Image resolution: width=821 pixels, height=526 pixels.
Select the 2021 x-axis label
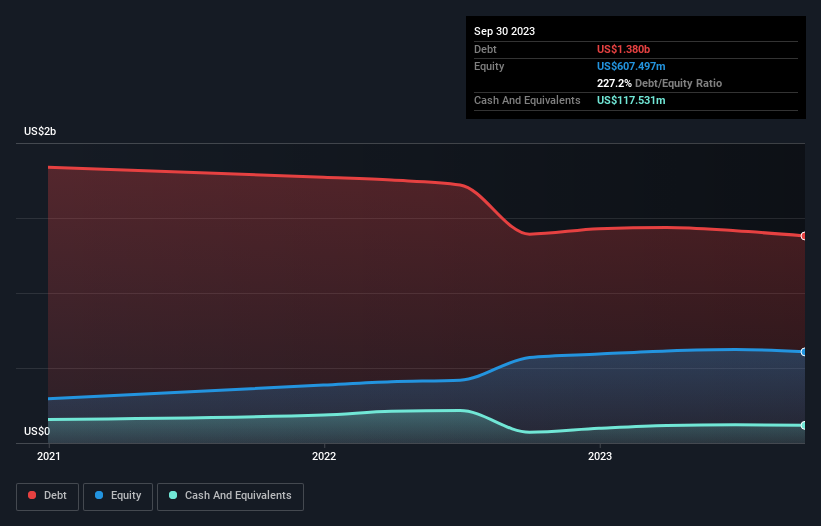49,456
